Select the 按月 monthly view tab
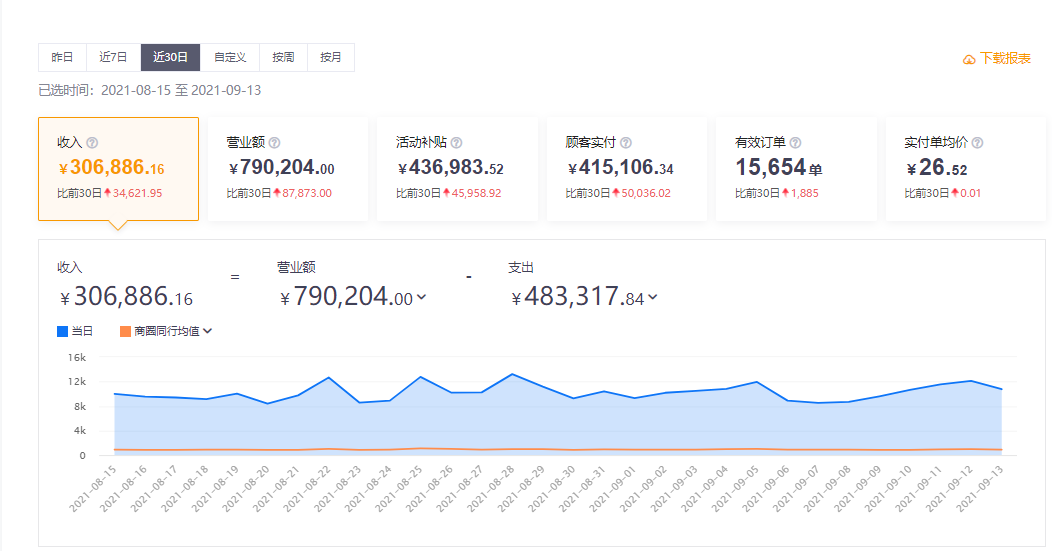 [x=330, y=58]
